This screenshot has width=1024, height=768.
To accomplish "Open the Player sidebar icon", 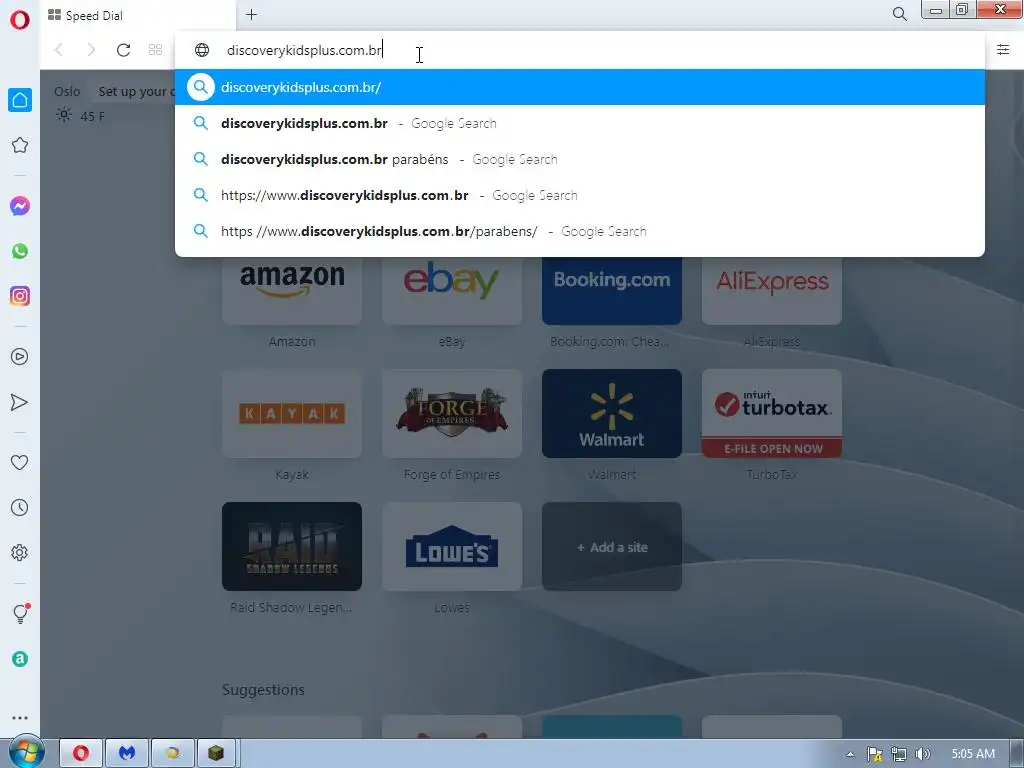I will coord(20,357).
